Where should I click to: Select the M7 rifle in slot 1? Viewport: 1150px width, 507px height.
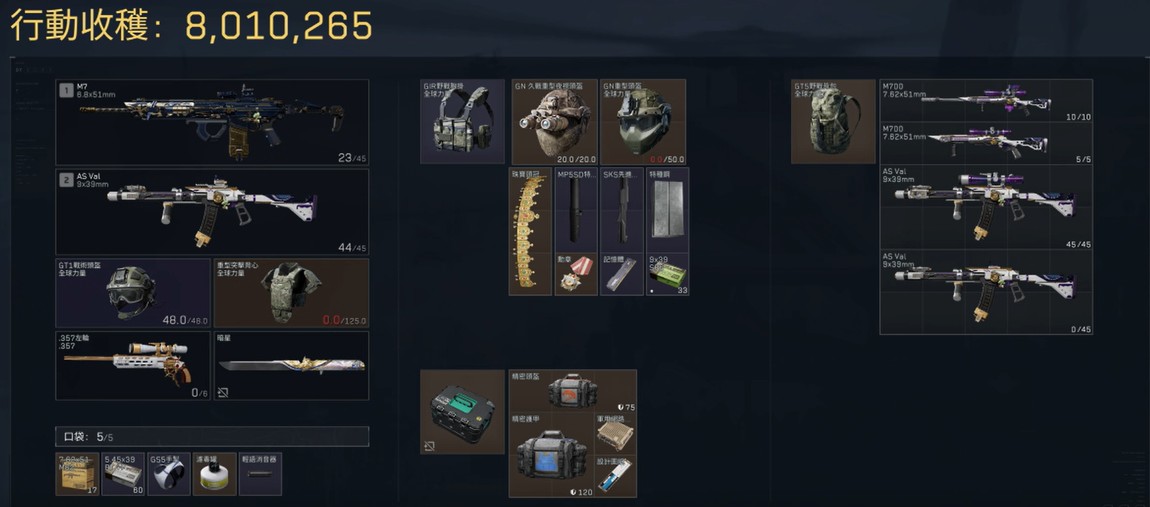click(212, 122)
